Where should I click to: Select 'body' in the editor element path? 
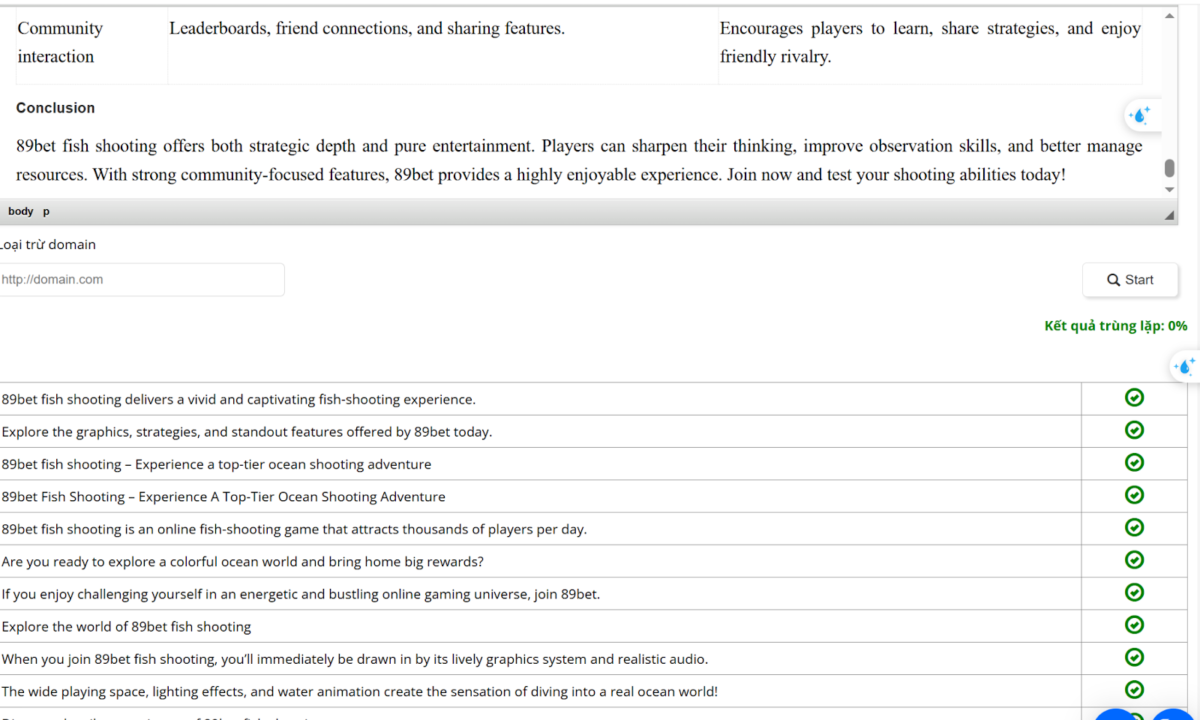[x=20, y=212]
